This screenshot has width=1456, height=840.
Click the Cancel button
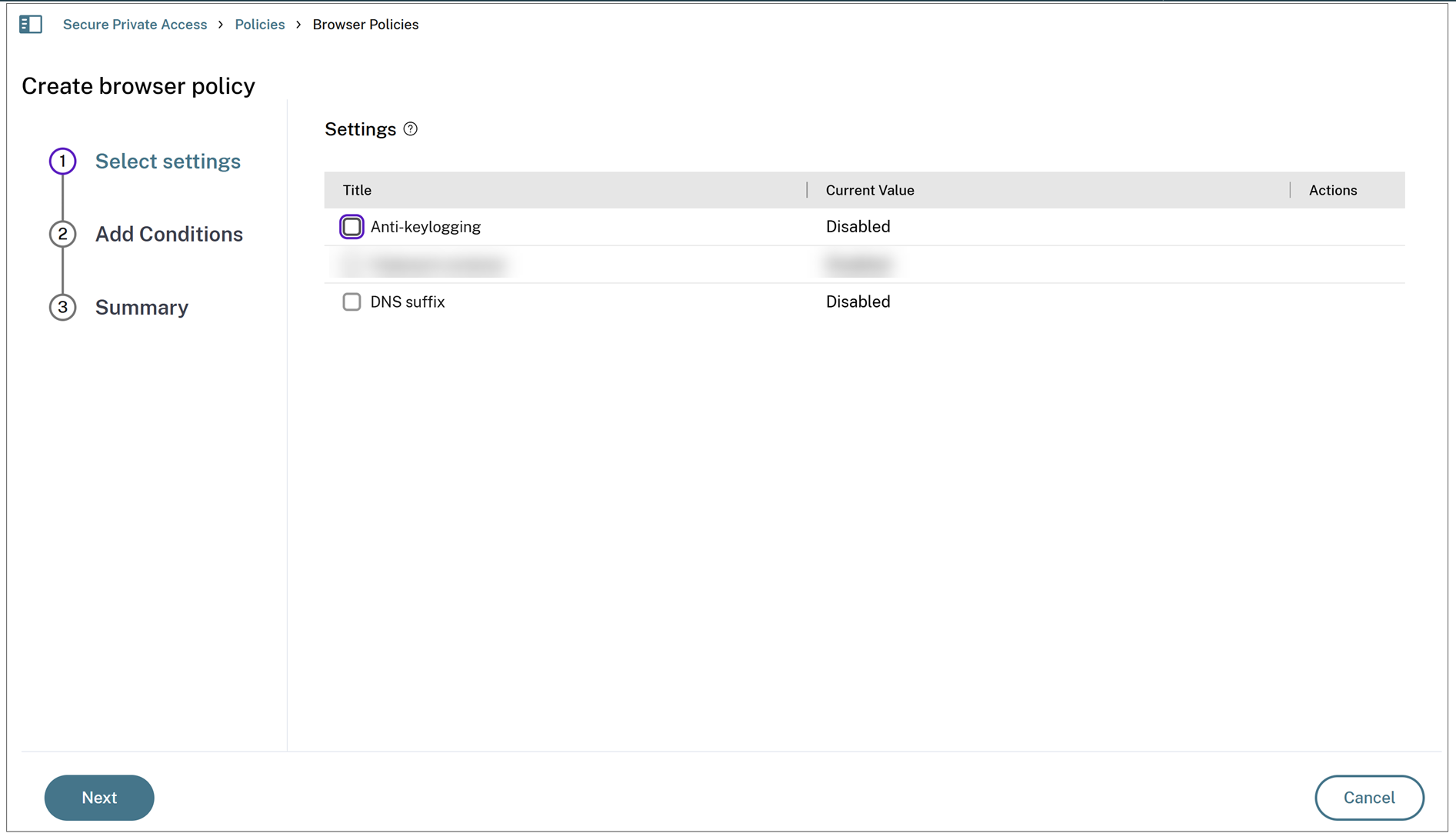[x=1369, y=798]
